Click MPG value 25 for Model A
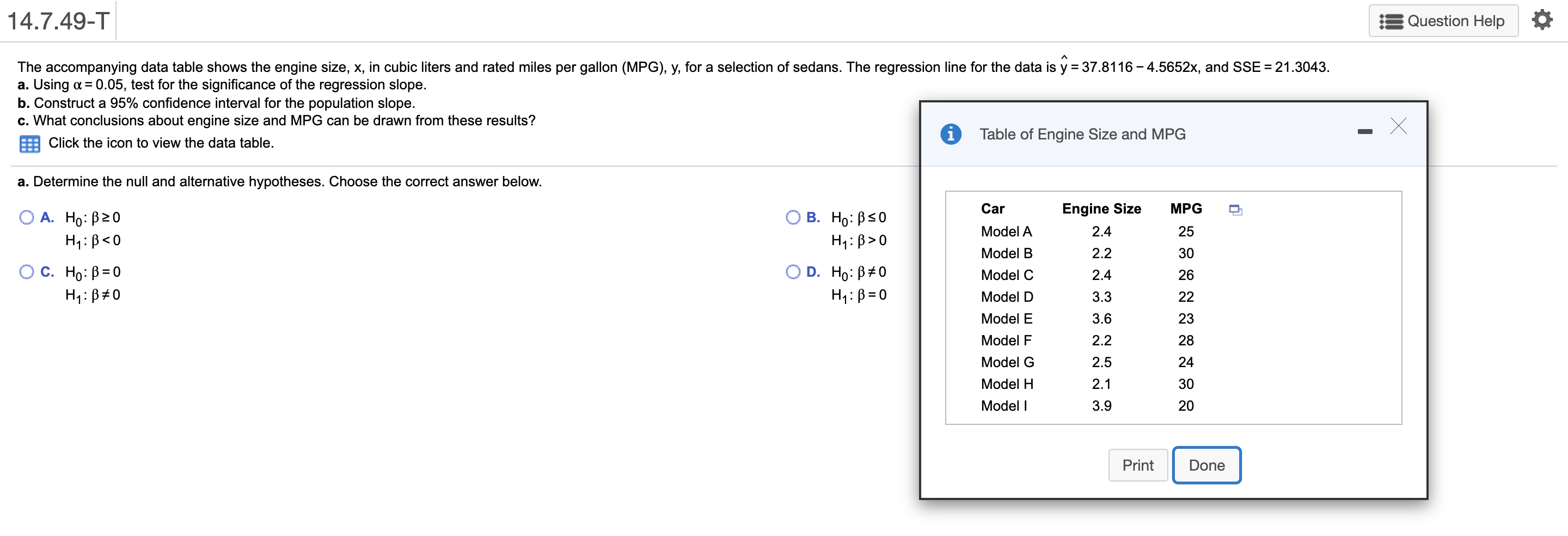 coord(1186,232)
